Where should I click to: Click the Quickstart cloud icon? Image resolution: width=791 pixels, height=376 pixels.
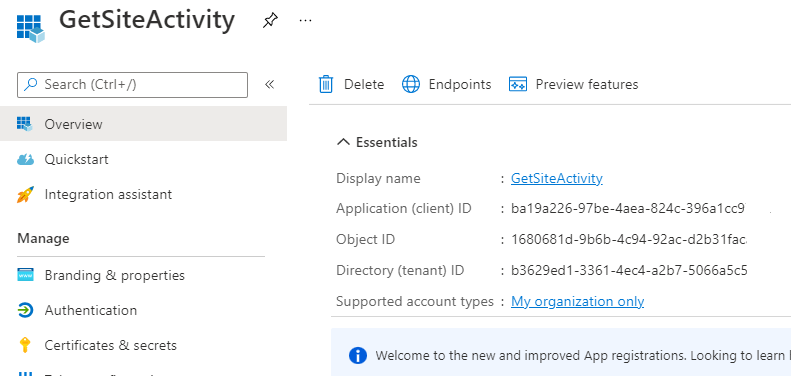pos(25,159)
